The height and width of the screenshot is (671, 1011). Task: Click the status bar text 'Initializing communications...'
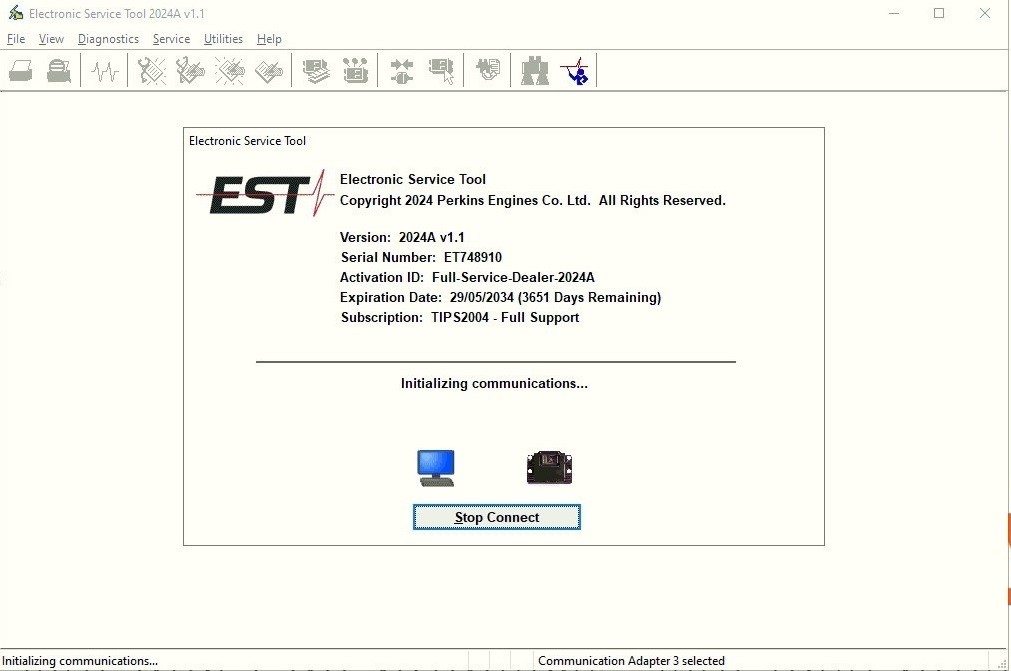pyautogui.click(x=80, y=661)
